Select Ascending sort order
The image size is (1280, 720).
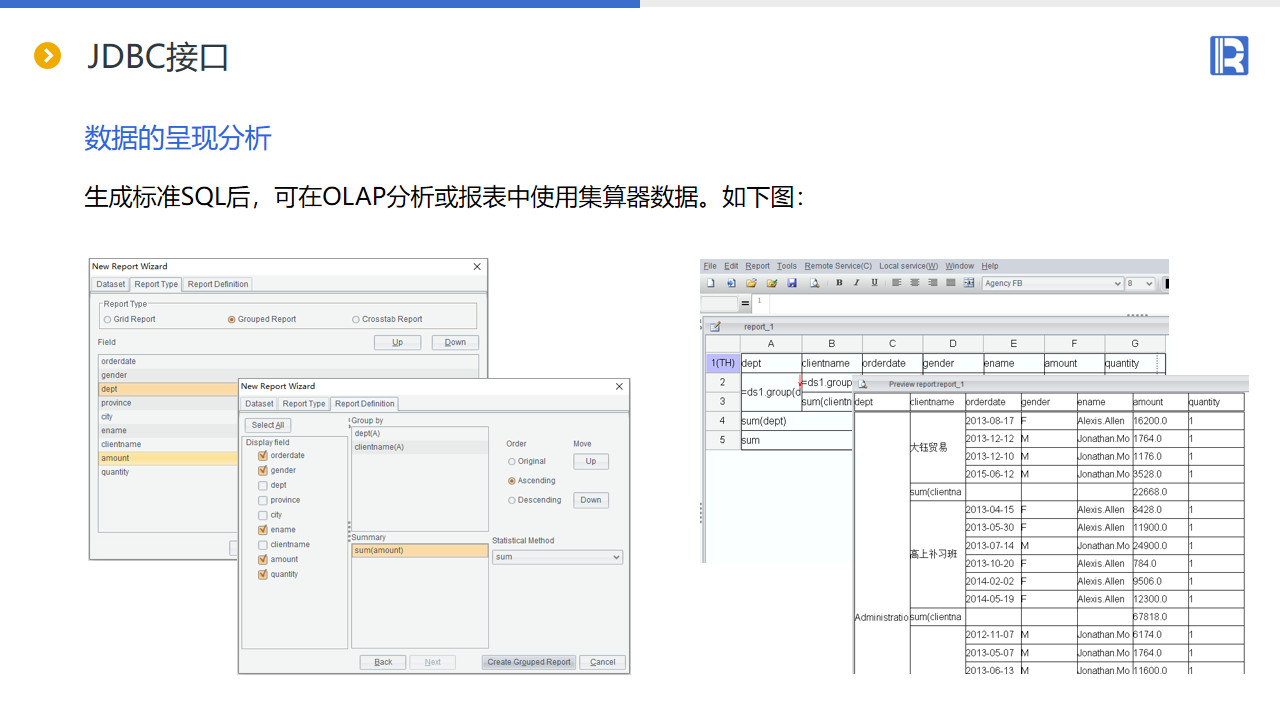[x=512, y=481]
